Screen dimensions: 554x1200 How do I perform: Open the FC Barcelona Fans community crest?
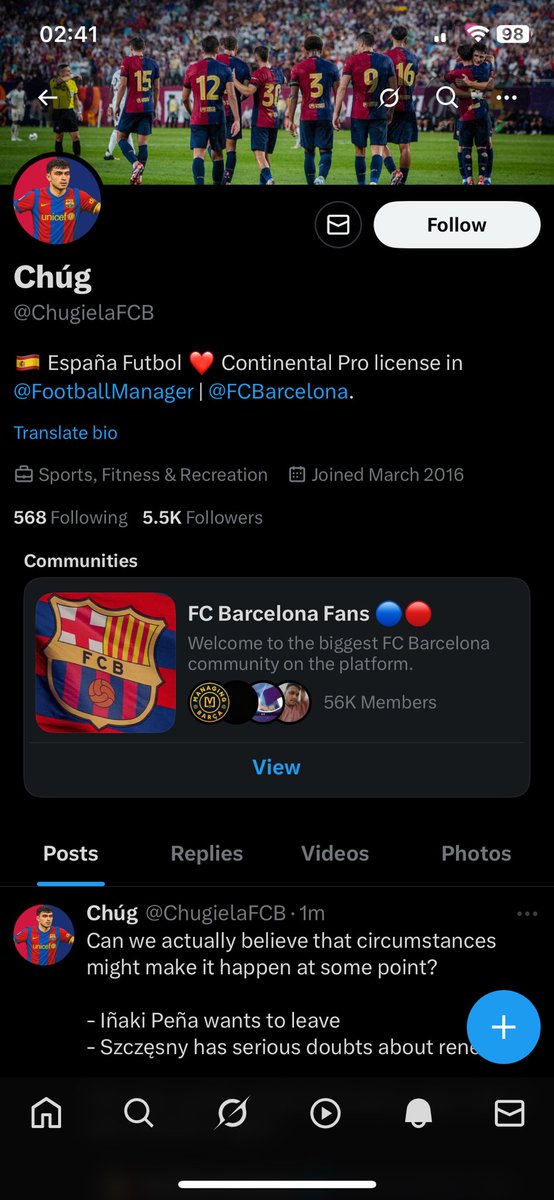(x=106, y=663)
